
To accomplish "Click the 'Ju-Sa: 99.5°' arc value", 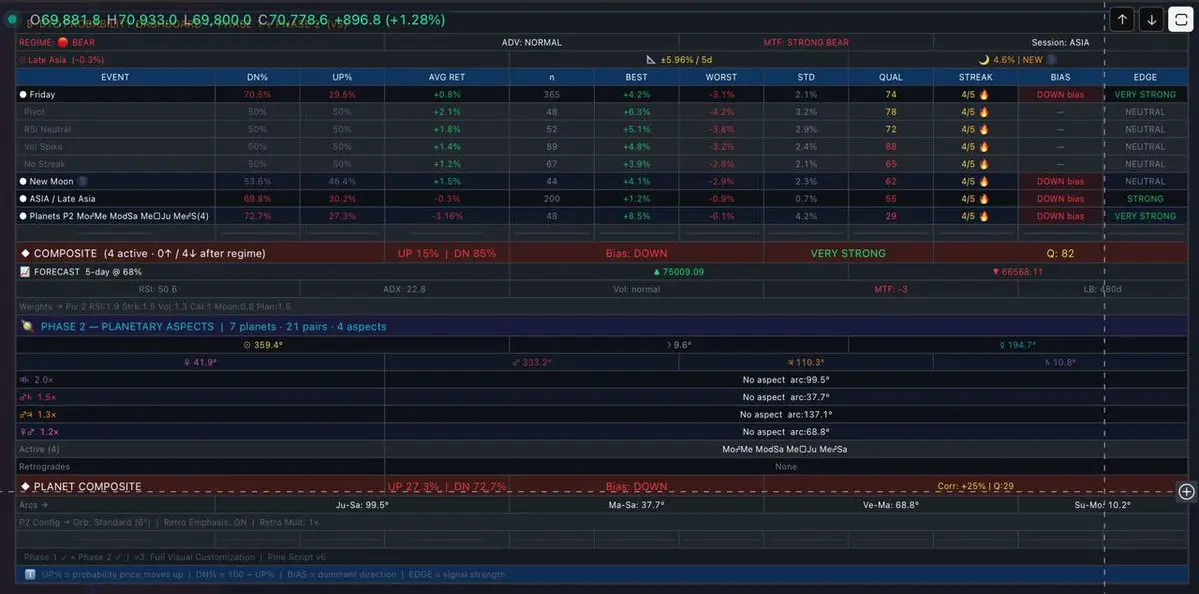I will (362, 505).
